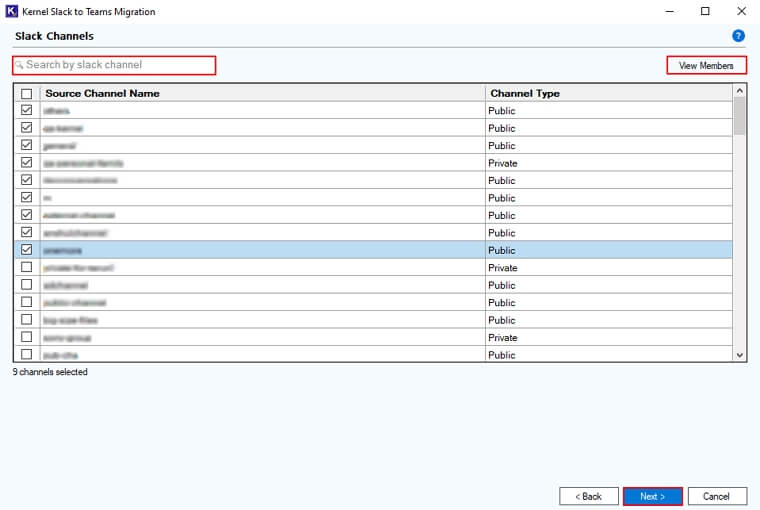Open the blue help question-mark icon
Image resolution: width=760 pixels, height=510 pixels.
click(x=738, y=35)
